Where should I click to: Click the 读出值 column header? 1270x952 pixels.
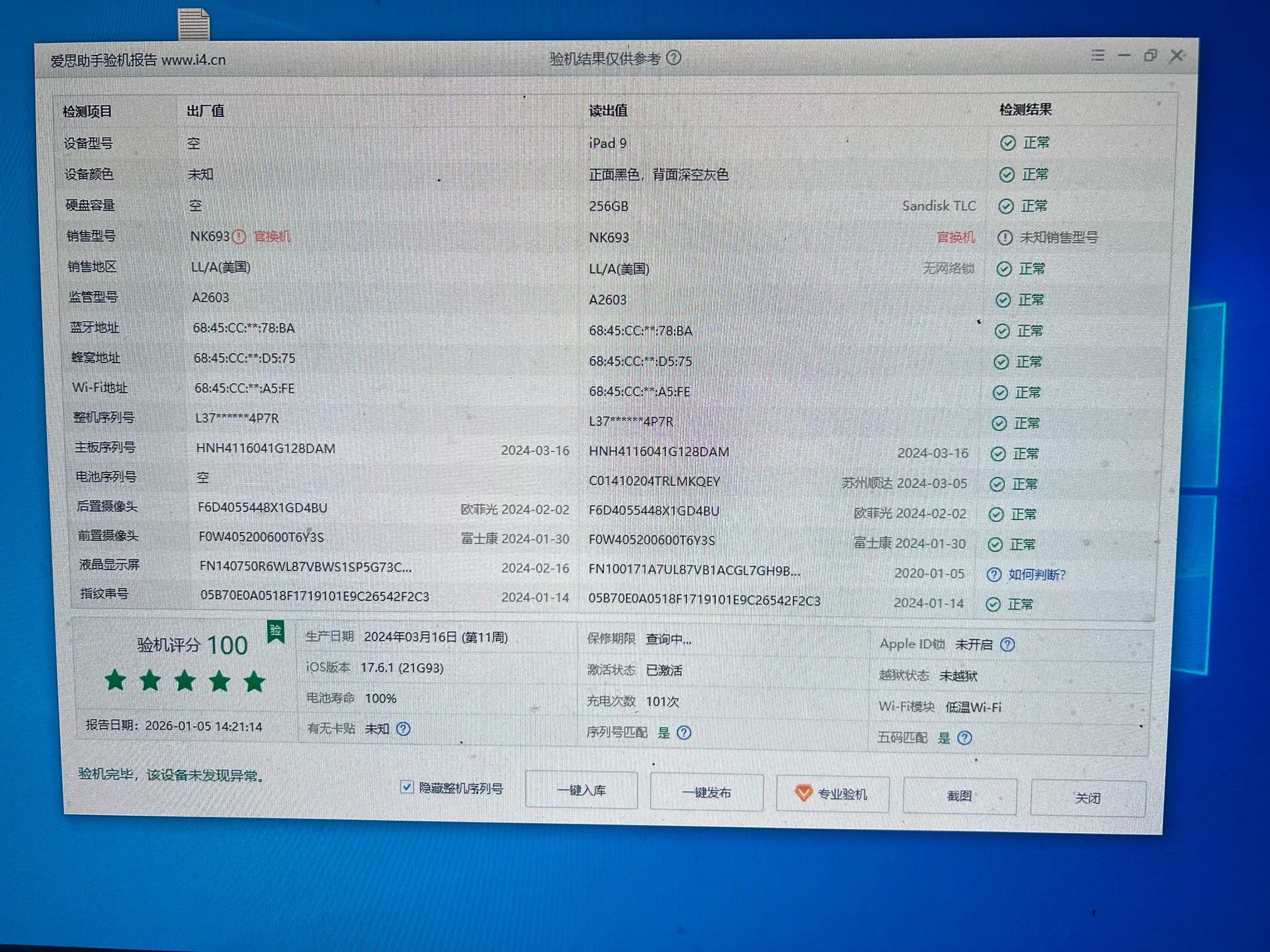pos(608,110)
